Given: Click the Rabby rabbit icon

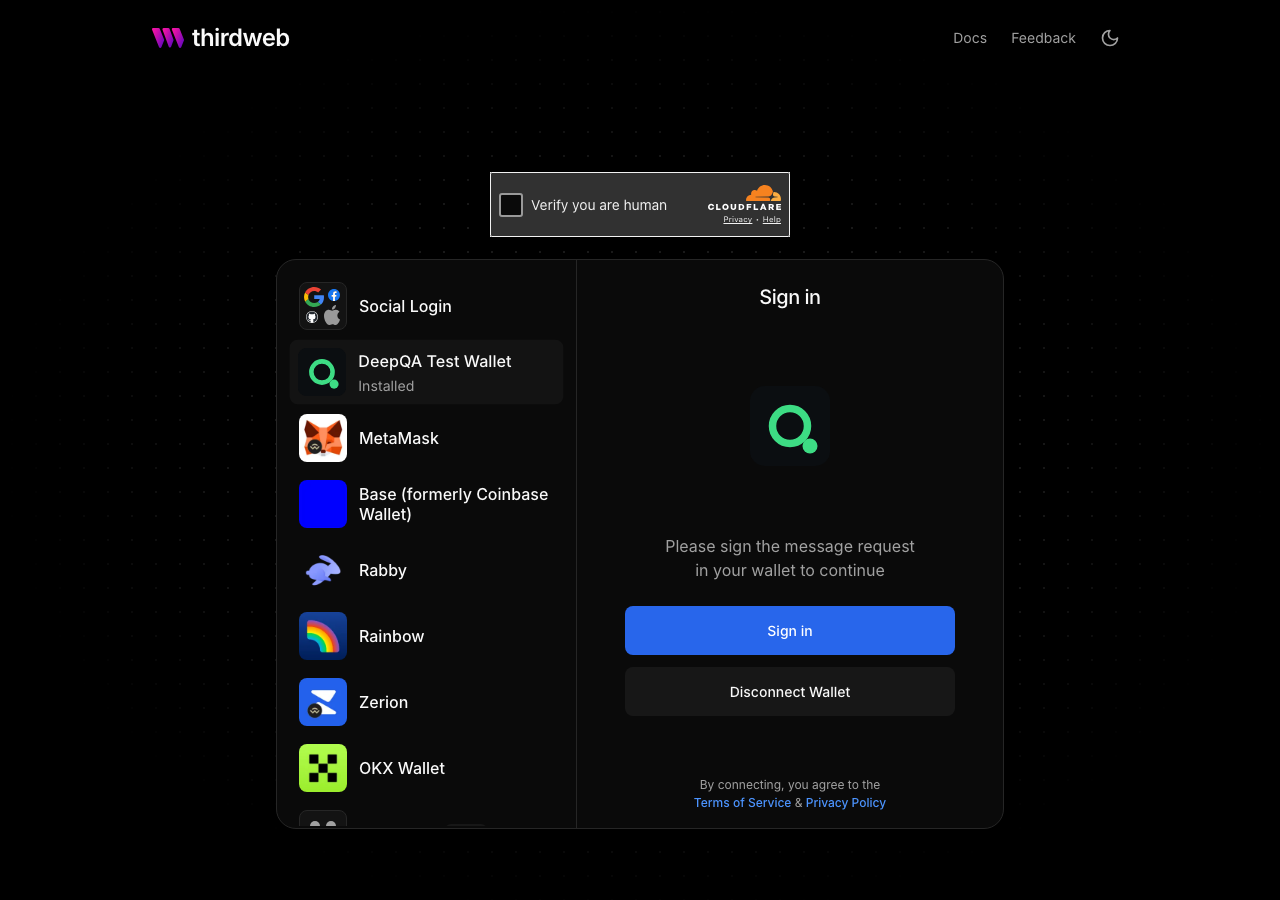Looking at the screenshot, I should (323, 570).
